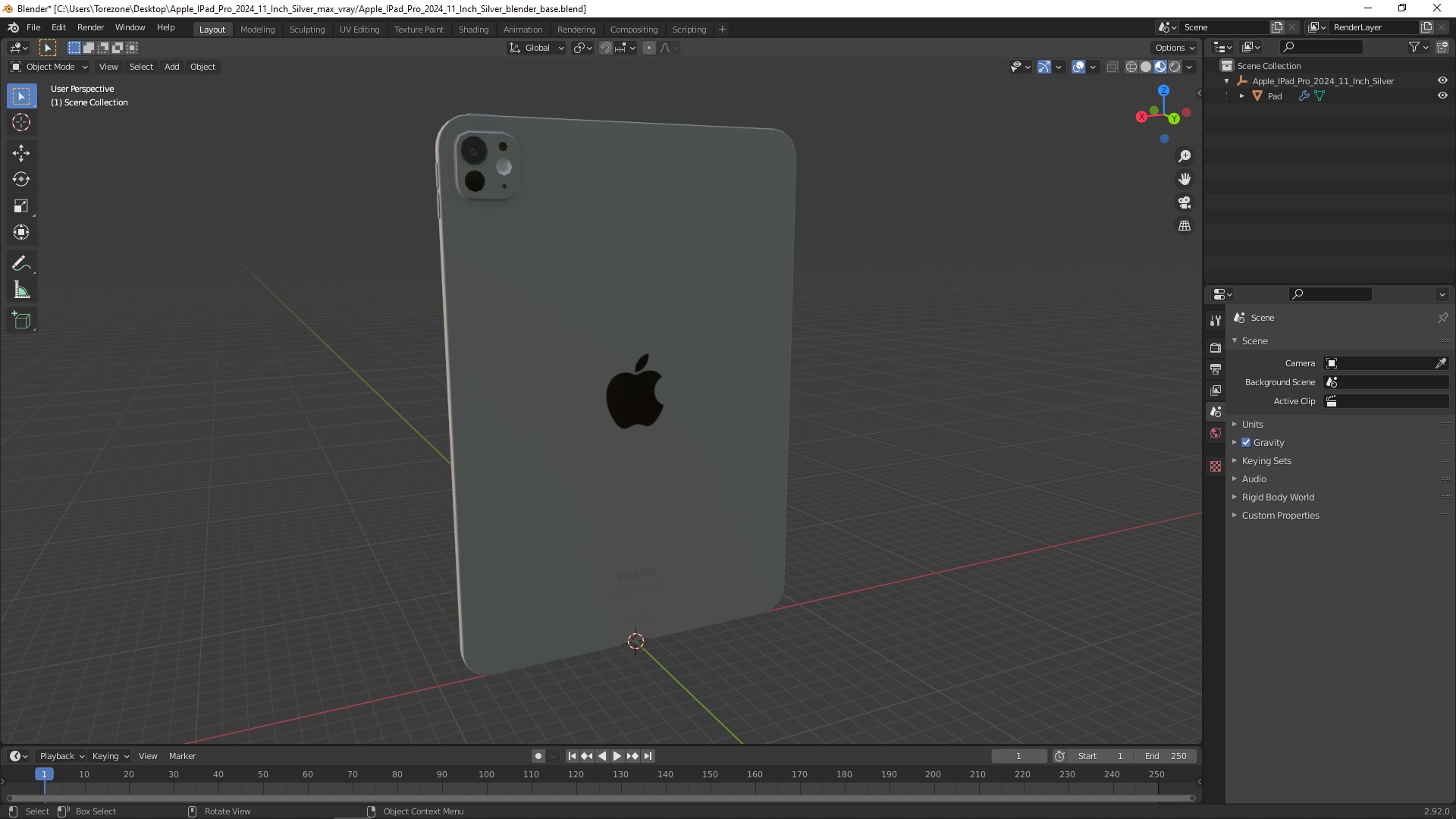Activate the Cursor tool
This screenshot has width=1456, height=819.
[21, 122]
